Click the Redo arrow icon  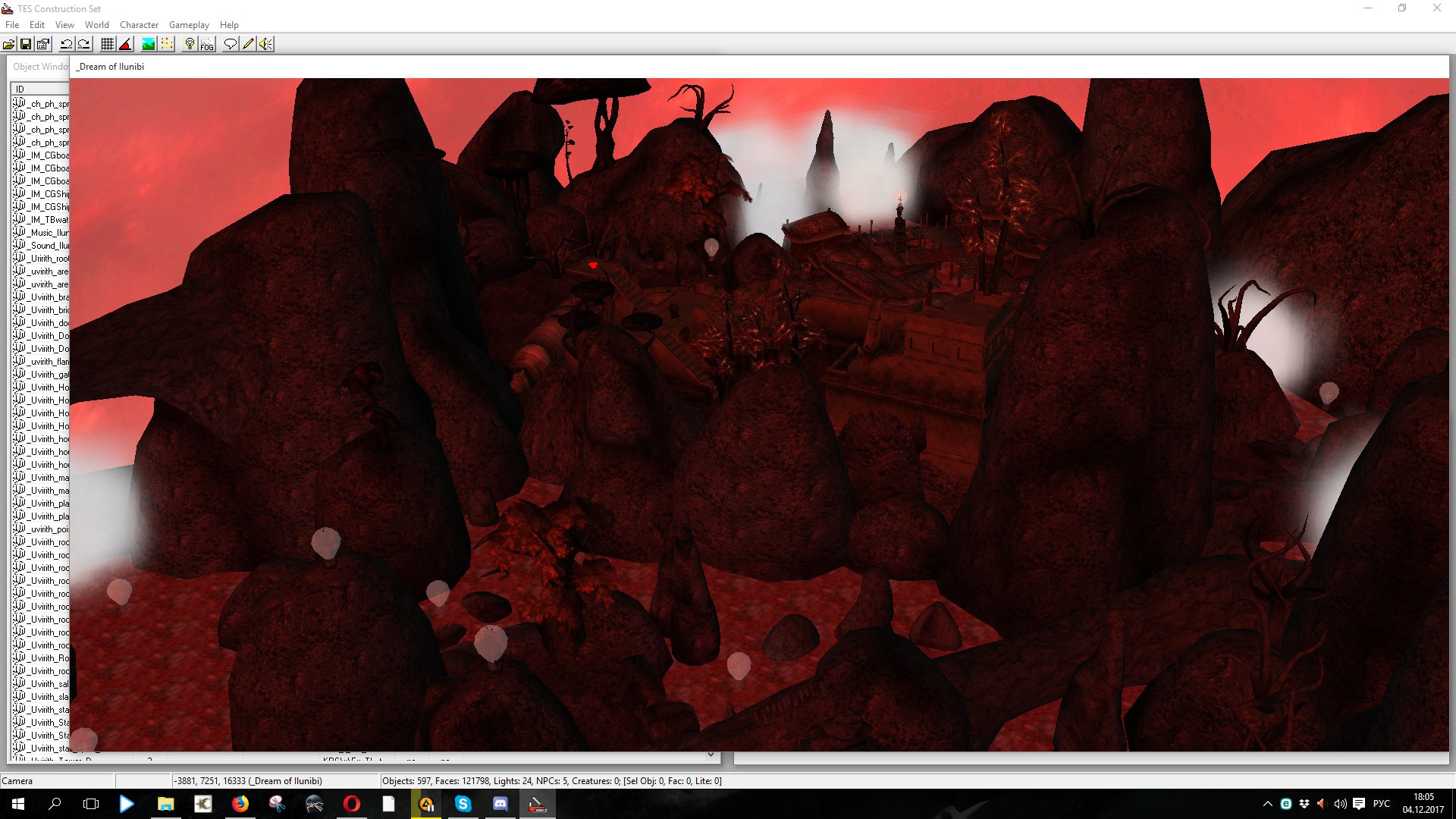click(x=84, y=44)
